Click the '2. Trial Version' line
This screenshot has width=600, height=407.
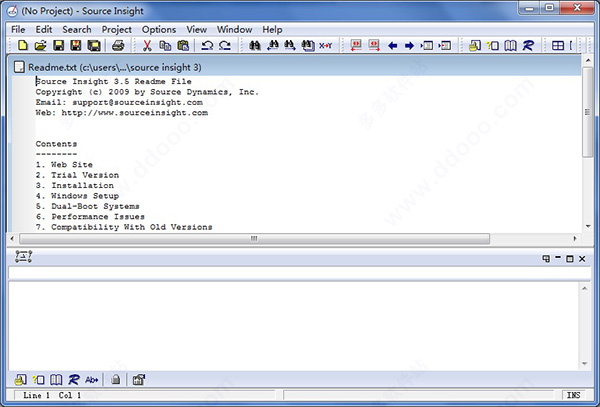tap(77, 175)
